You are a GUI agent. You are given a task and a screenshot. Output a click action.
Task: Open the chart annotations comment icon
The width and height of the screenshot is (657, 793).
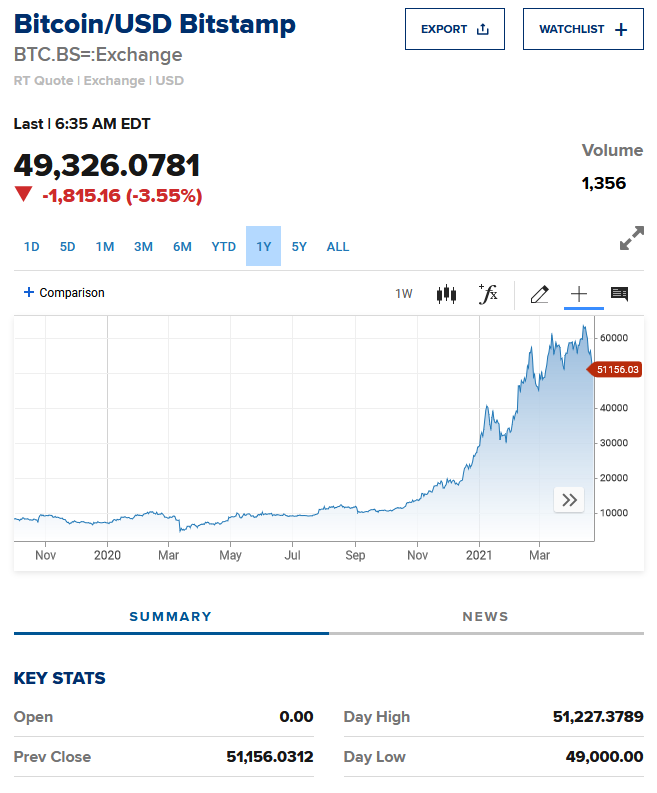click(619, 294)
